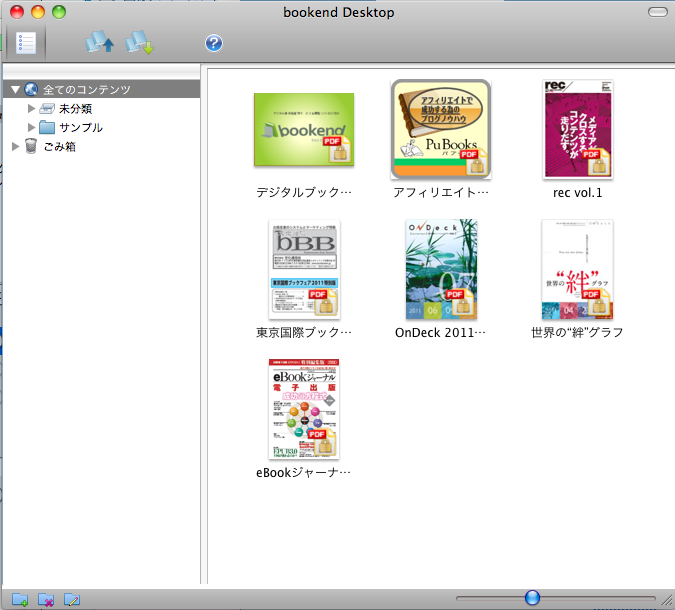Expand the ごみ箱 trash node
Viewport: 675px width, 610px height.
(x=15, y=146)
